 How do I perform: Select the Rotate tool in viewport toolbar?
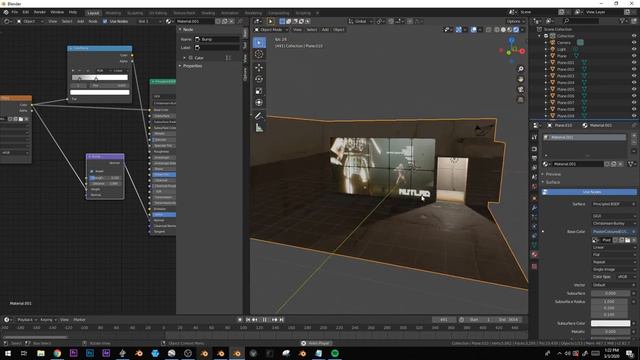click(259, 79)
